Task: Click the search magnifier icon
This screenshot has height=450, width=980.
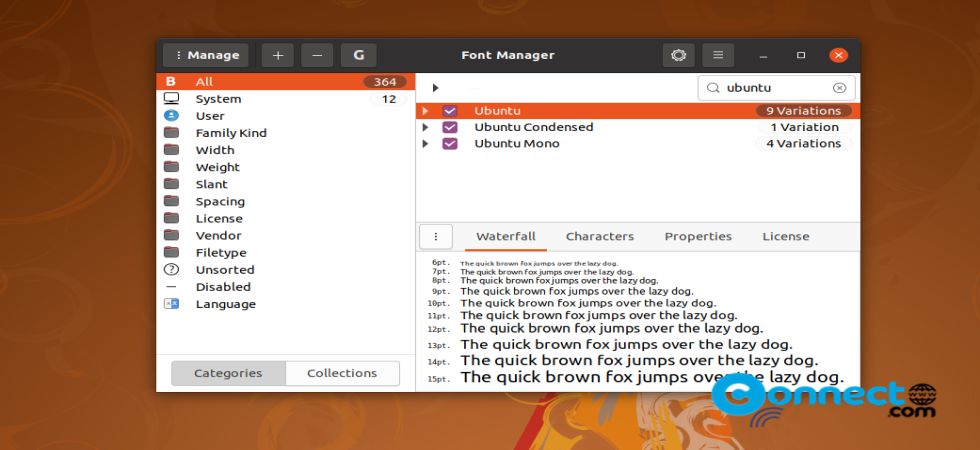Action: click(x=712, y=88)
